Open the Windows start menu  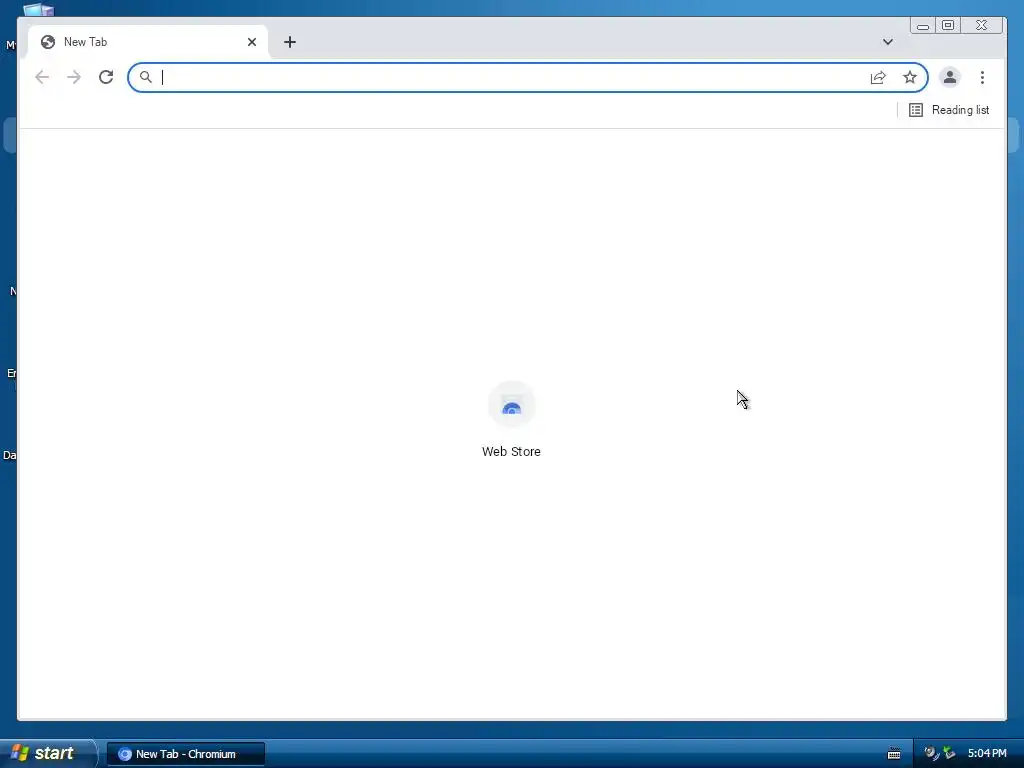click(48, 753)
